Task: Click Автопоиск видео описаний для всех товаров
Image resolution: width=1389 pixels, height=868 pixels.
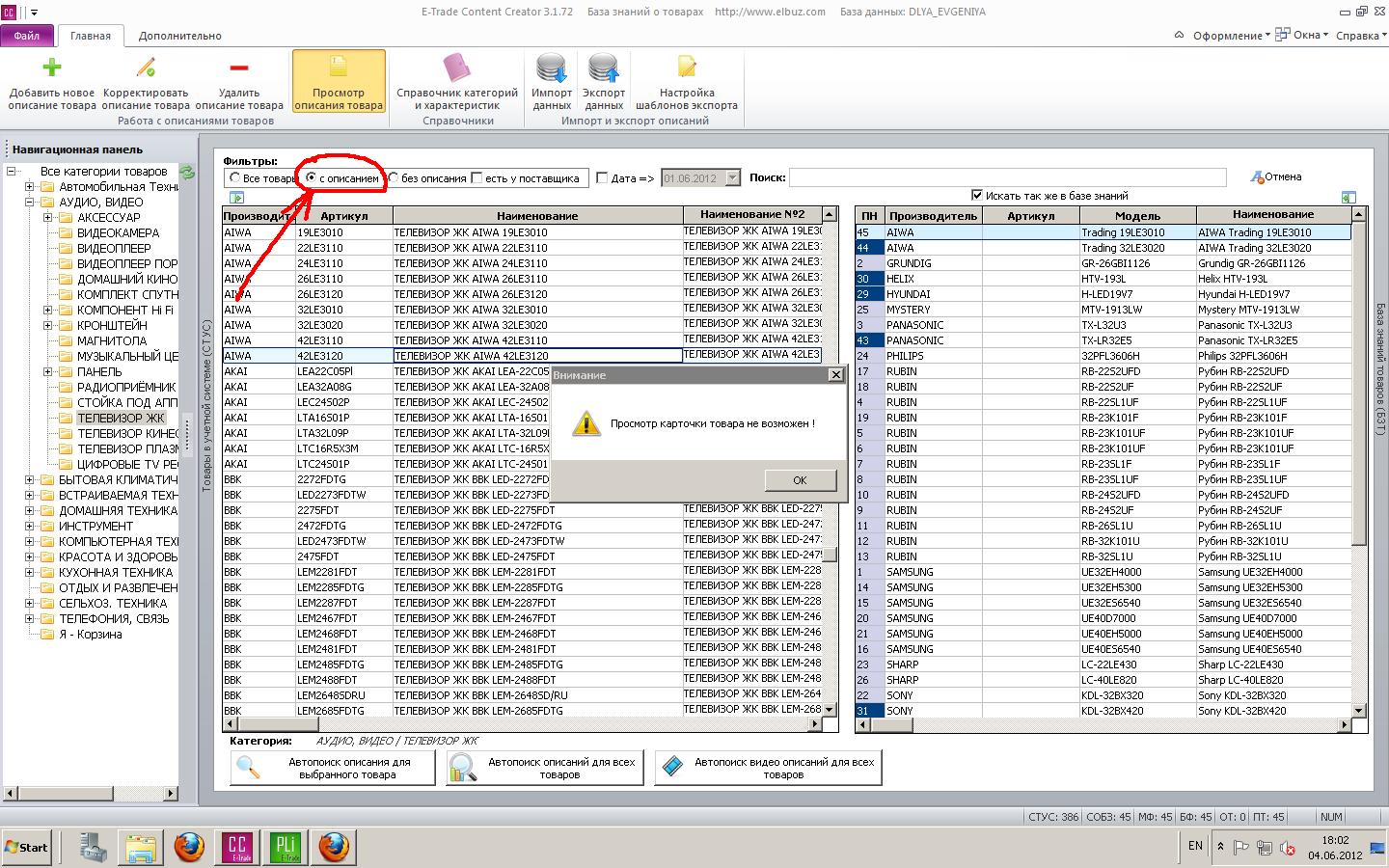Action: pos(768,768)
